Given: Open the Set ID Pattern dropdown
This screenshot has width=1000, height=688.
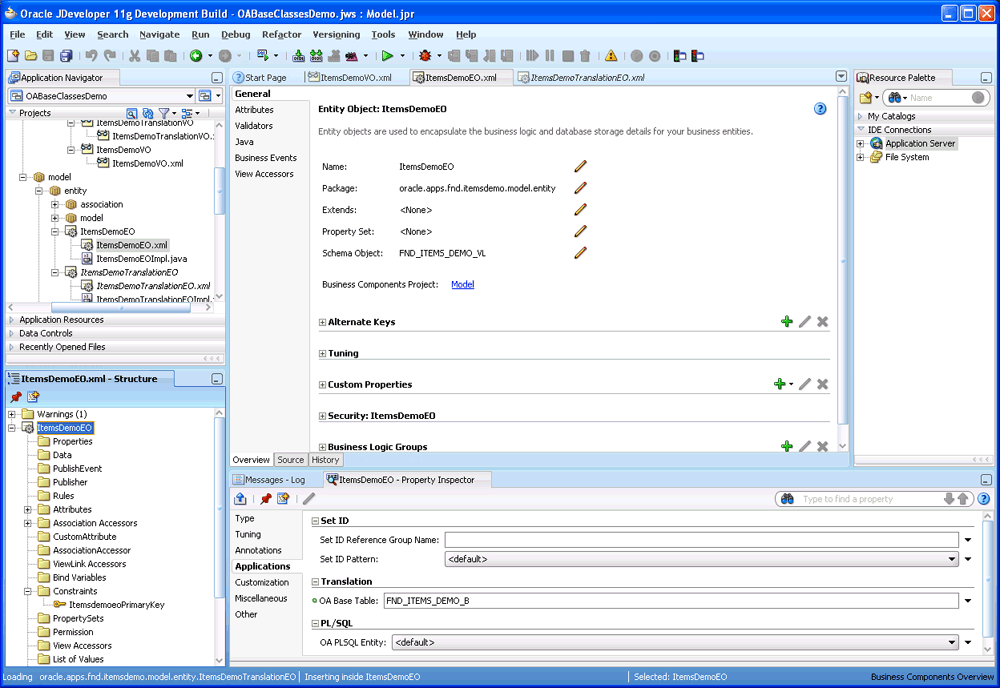Looking at the screenshot, I should (952, 559).
